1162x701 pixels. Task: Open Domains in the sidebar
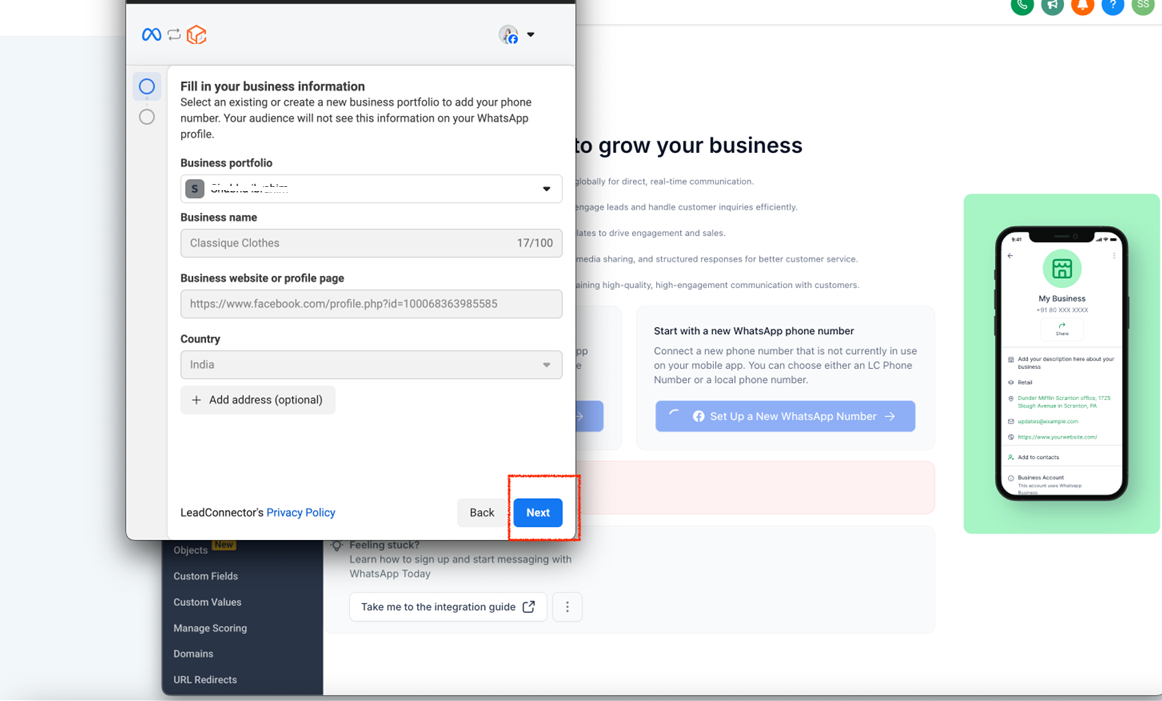tap(193, 654)
